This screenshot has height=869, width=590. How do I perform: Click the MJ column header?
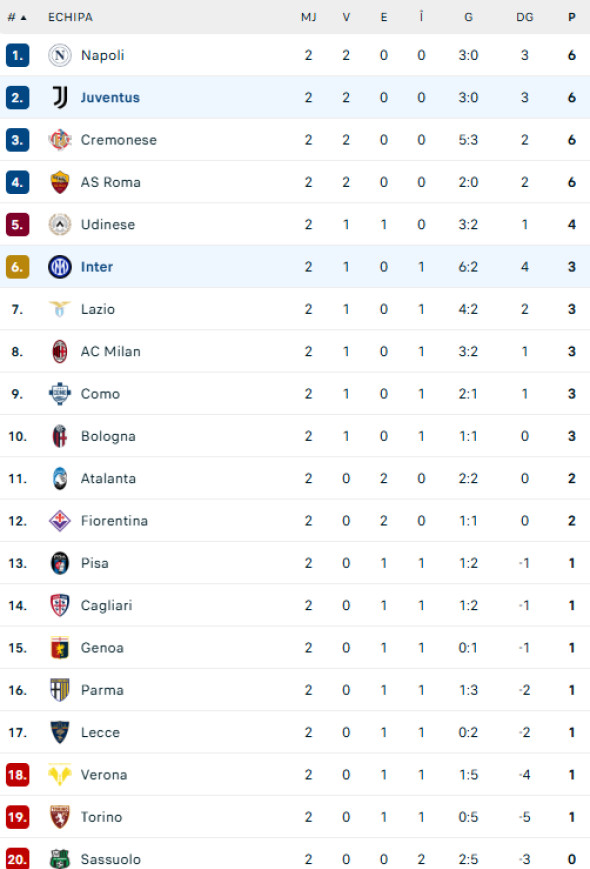point(308,17)
